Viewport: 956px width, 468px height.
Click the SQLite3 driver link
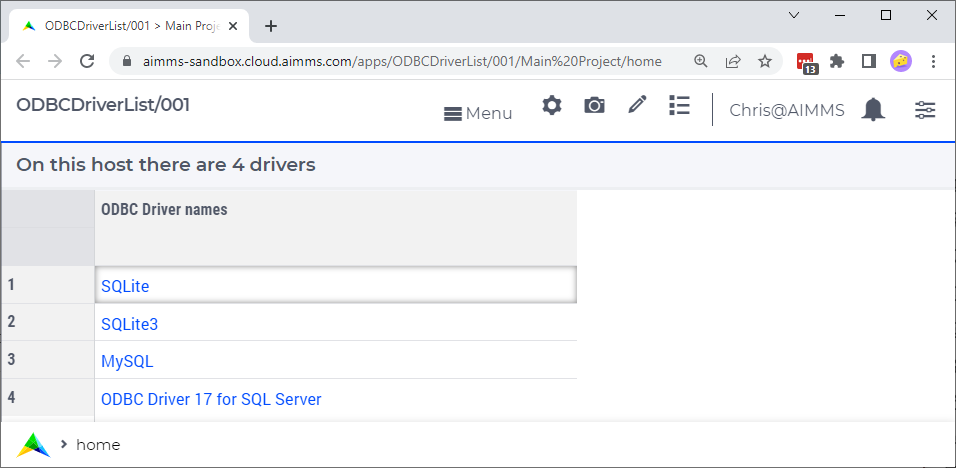(x=129, y=324)
